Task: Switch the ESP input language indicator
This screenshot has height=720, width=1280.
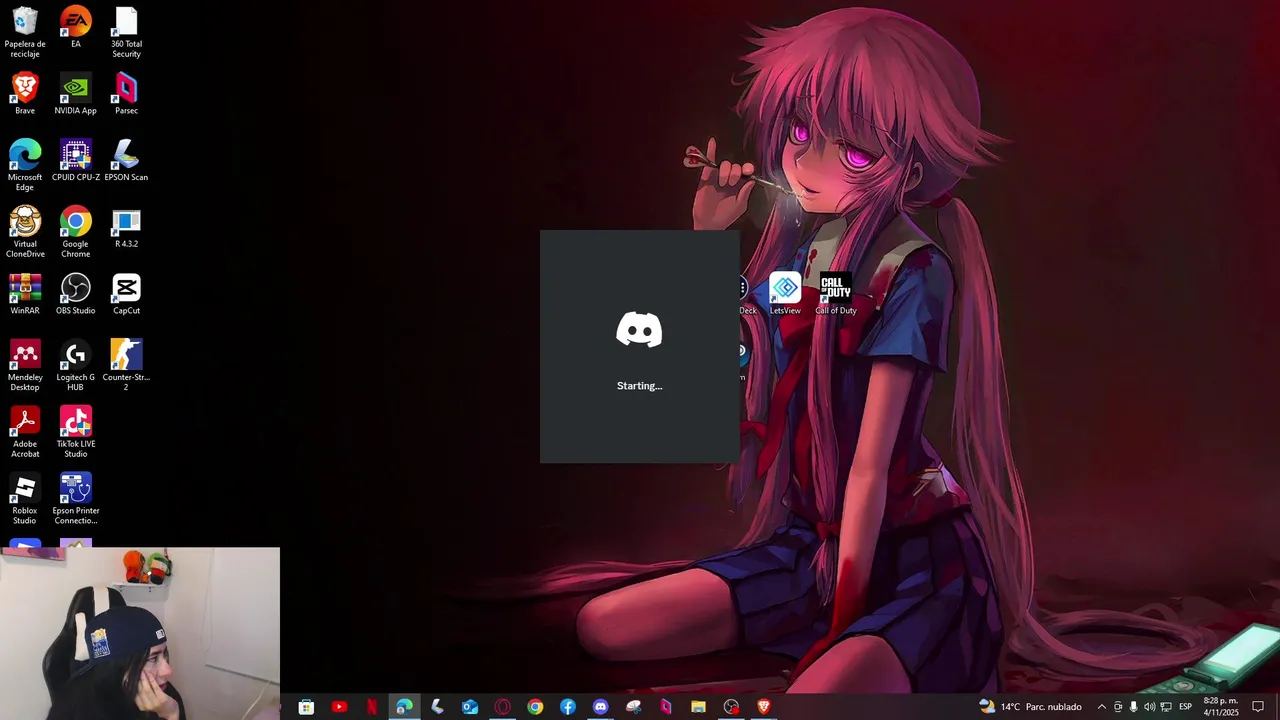Action: [x=1185, y=707]
